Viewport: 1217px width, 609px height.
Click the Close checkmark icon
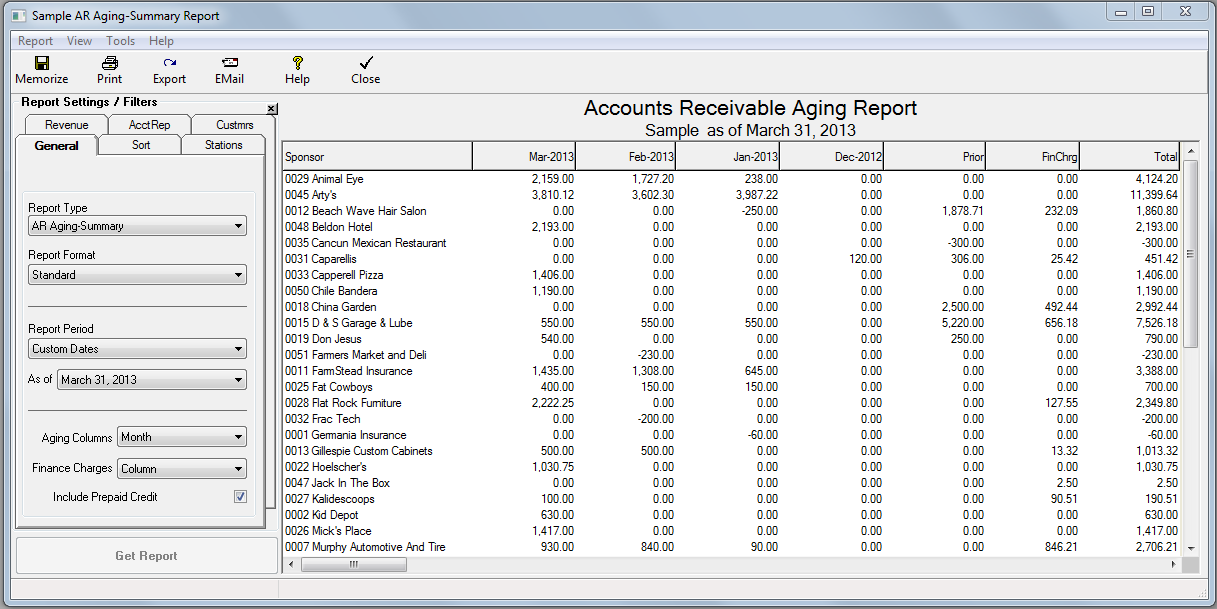point(365,62)
